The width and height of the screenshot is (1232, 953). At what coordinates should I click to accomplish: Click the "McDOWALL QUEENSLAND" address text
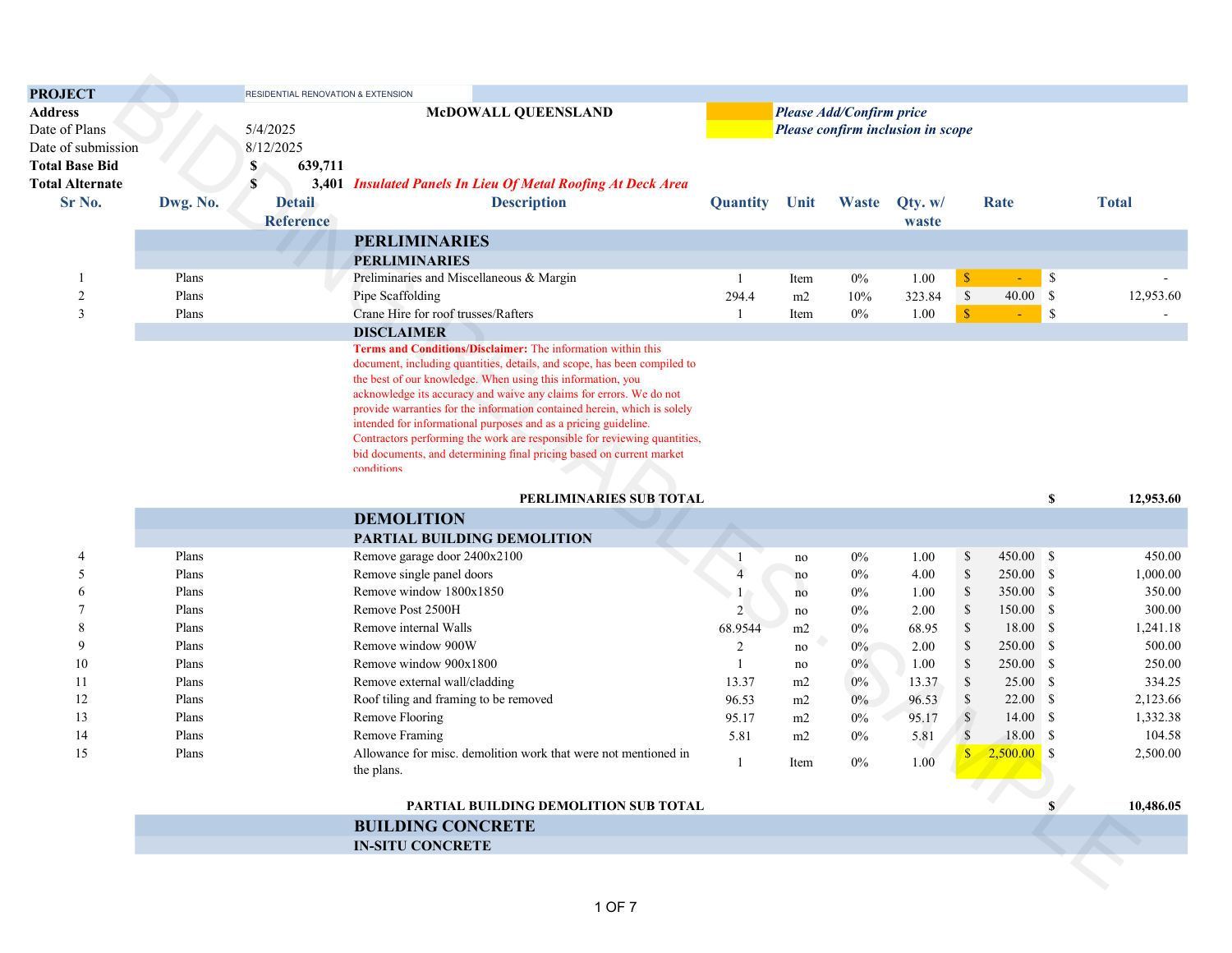click(x=519, y=113)
